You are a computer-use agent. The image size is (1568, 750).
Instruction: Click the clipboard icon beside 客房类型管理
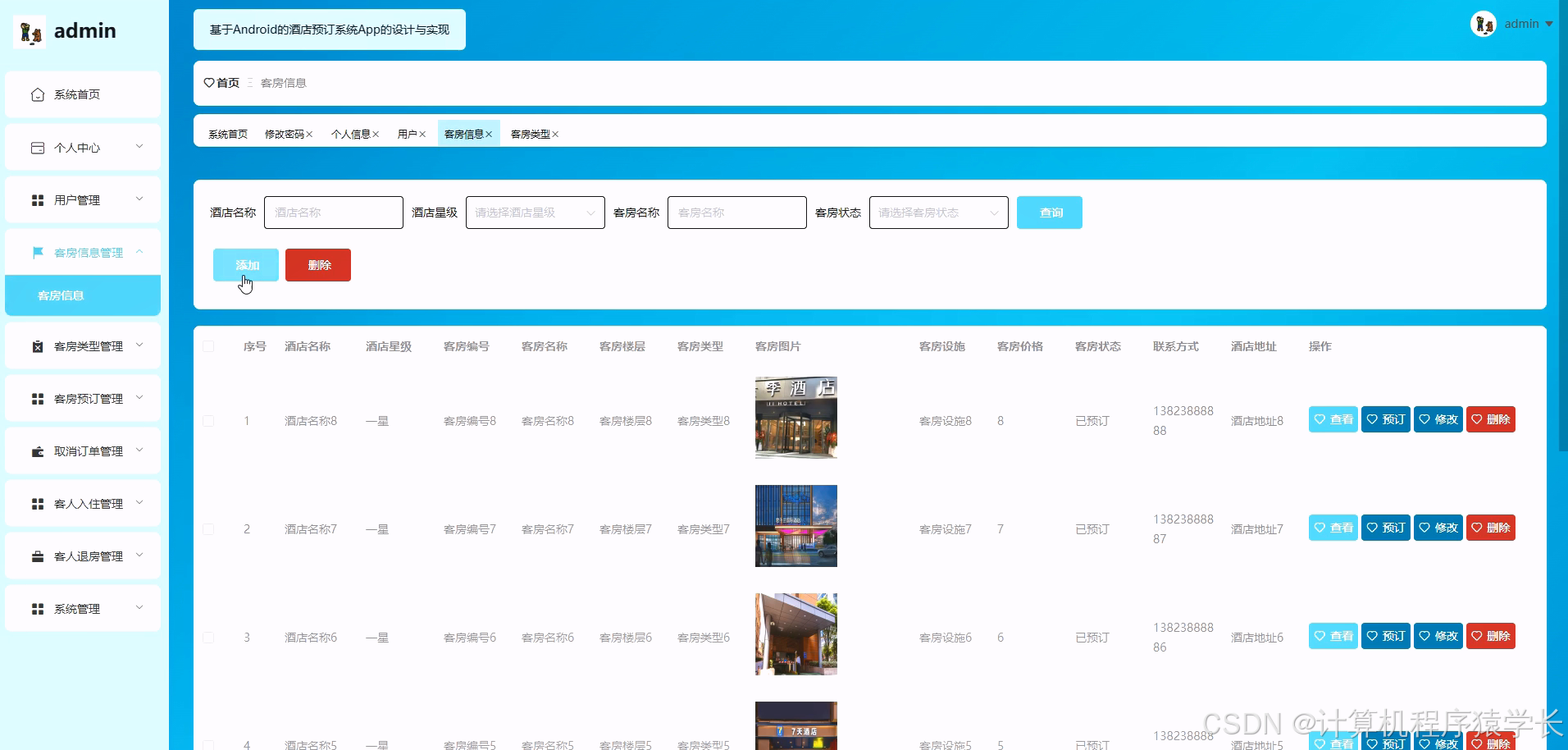click(x=38, y=346)
